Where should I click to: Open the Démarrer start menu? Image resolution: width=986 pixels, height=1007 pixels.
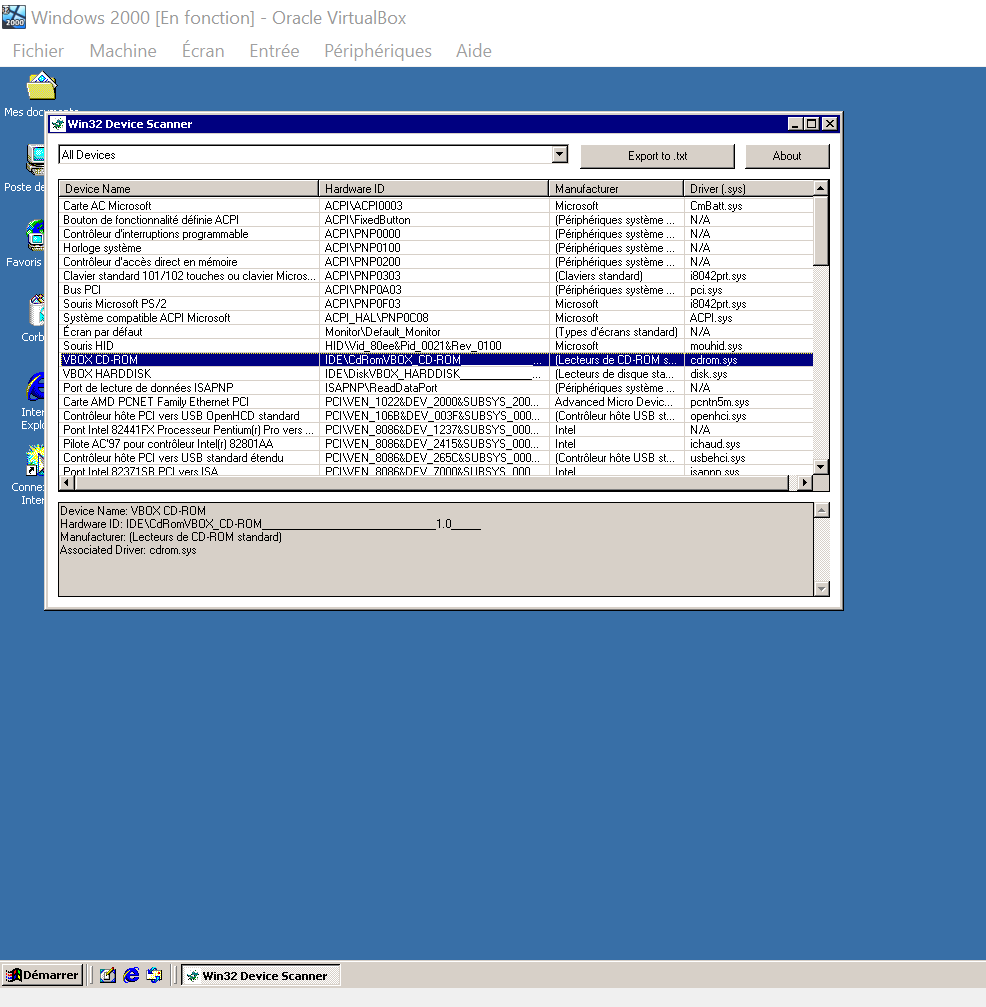coord(42,975)
